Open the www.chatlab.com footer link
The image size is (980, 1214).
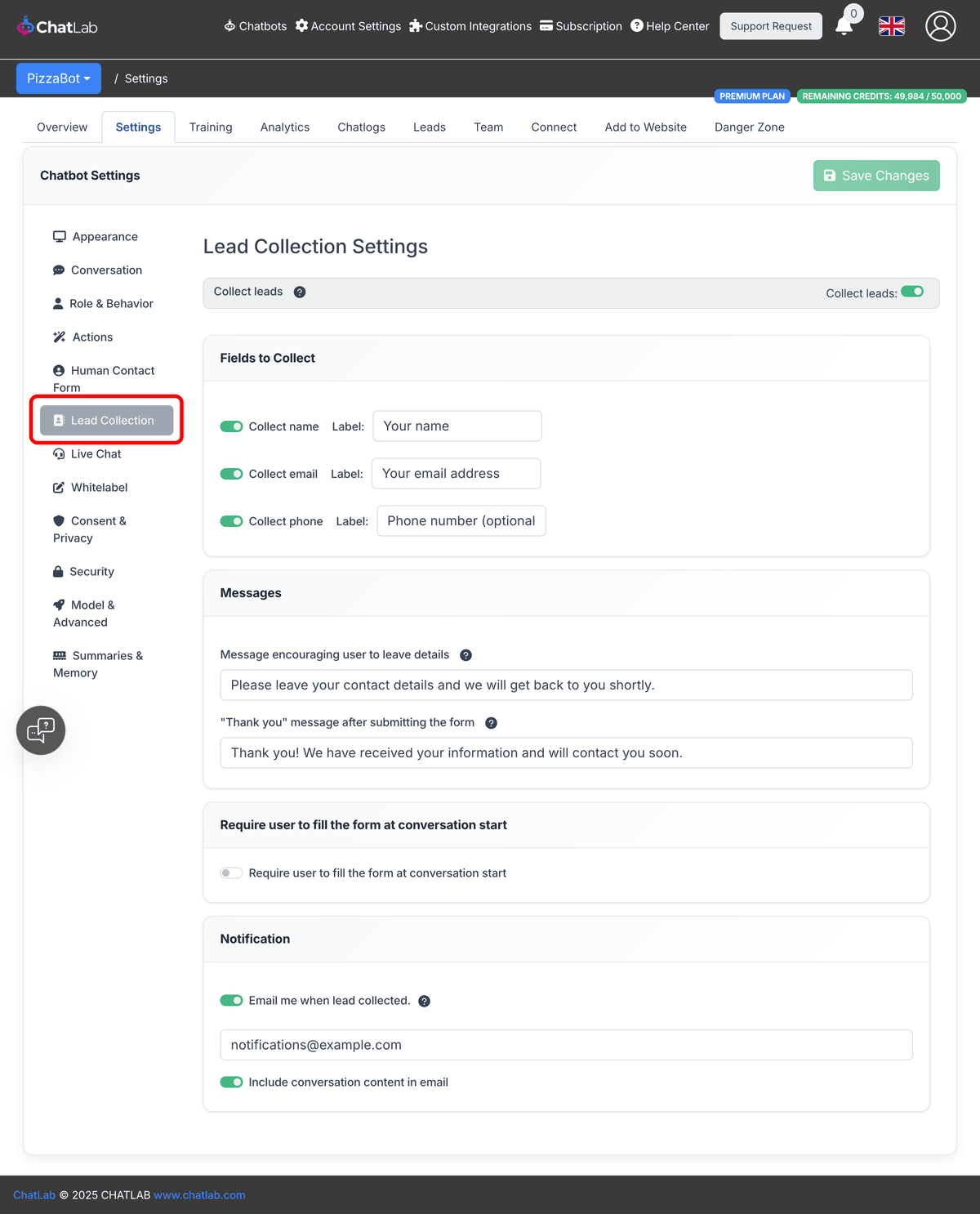(x=199, y=1194)
